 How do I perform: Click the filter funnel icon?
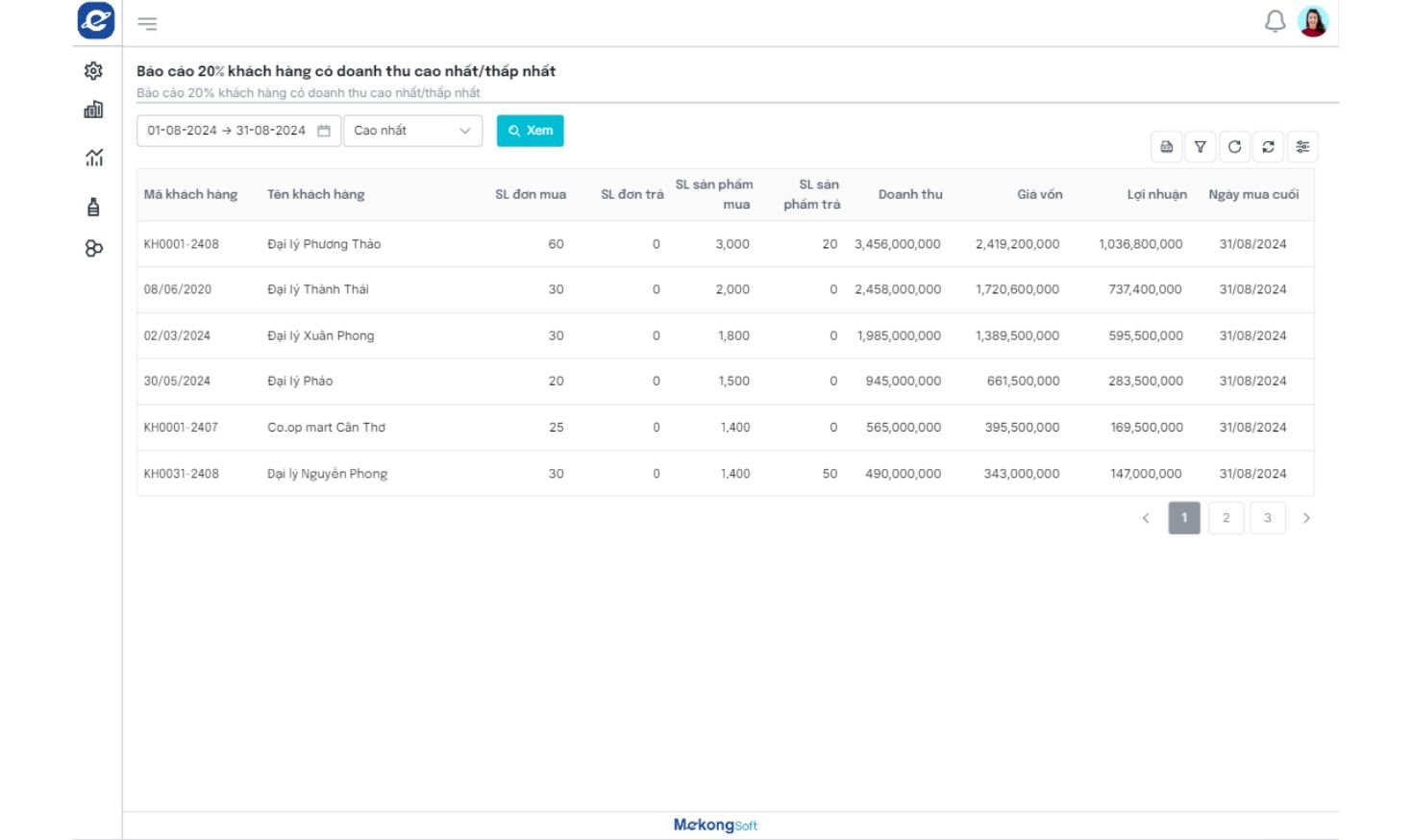click(x=1200, y=147)
